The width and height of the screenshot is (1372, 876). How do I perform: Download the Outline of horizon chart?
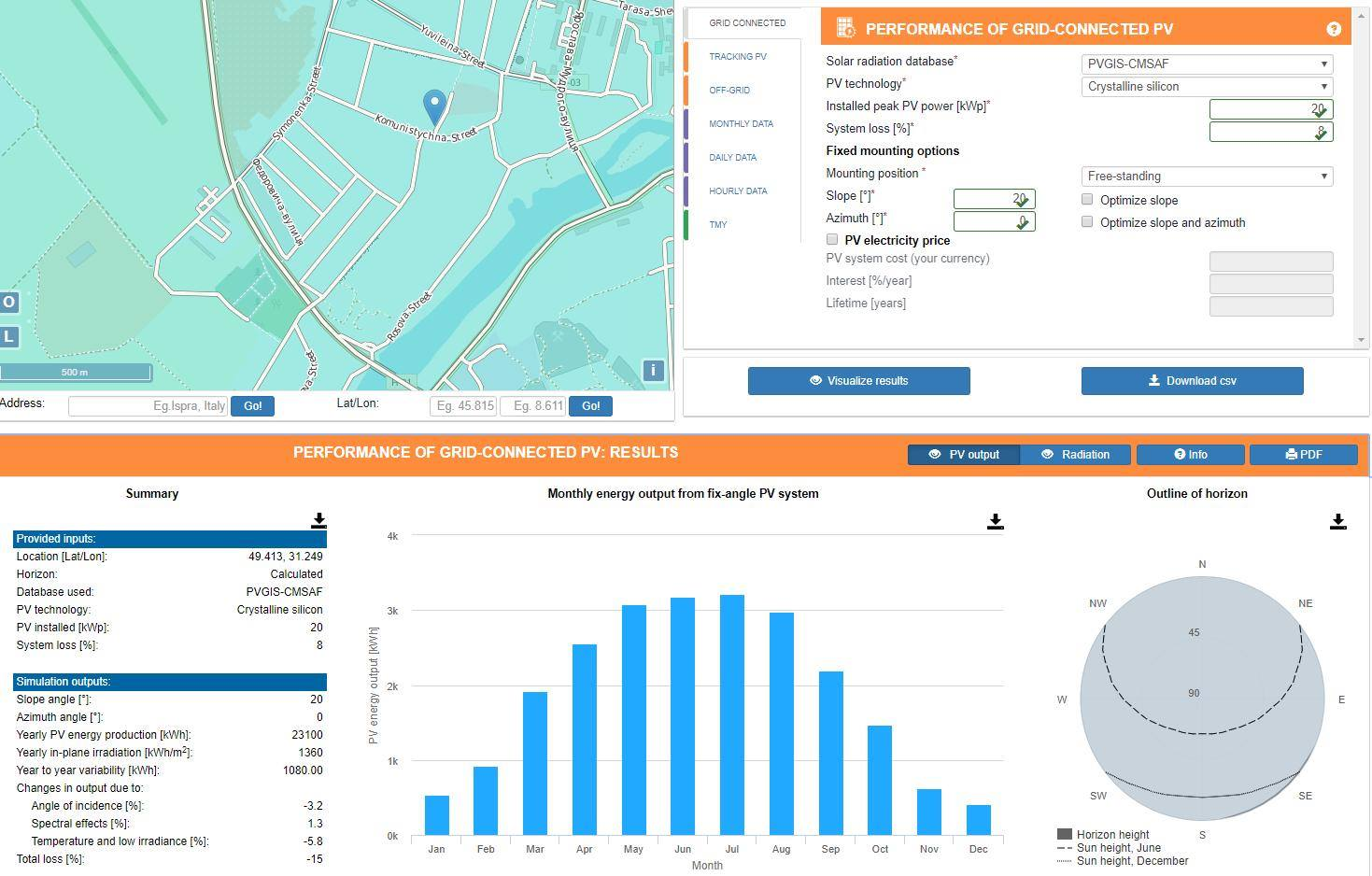1337,521
